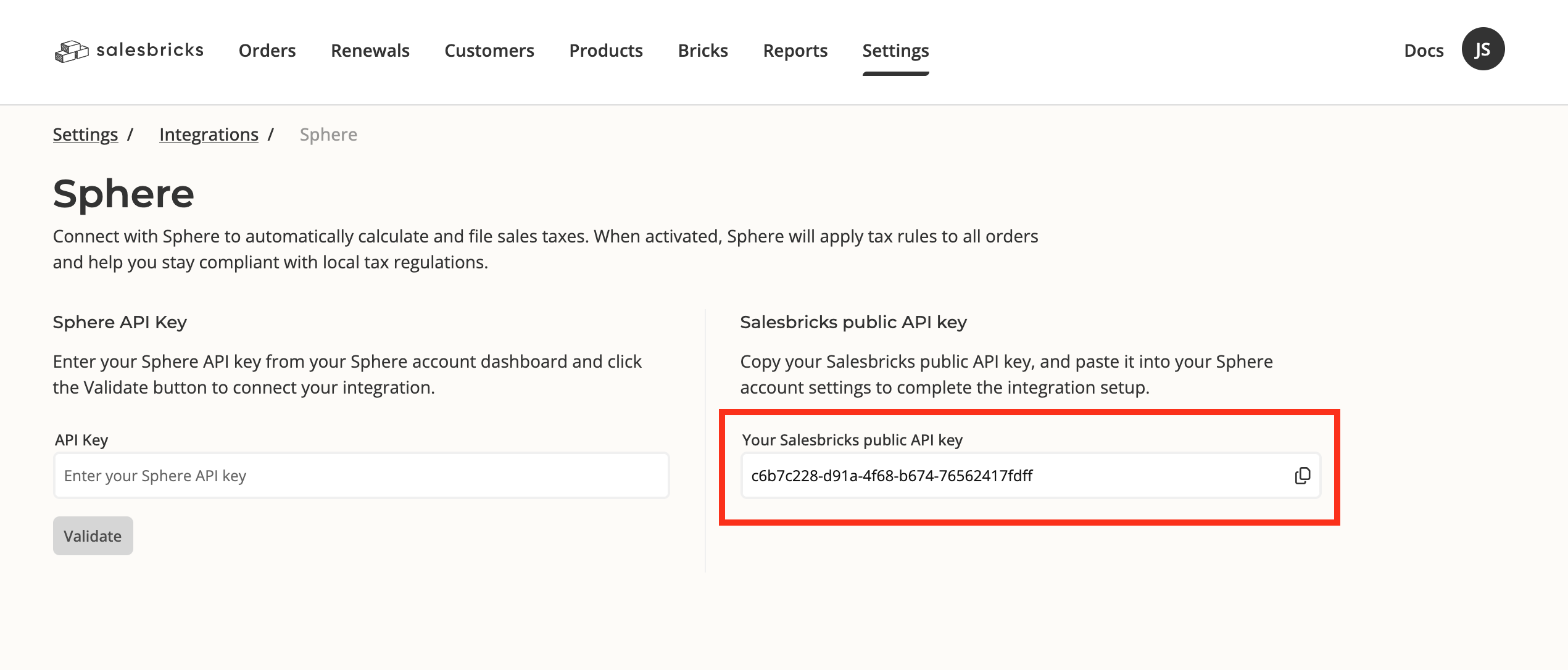This screenshot has width=1568, height=670.
Task: Switch to the Bricks section
Action: click(x=703, y=51)
